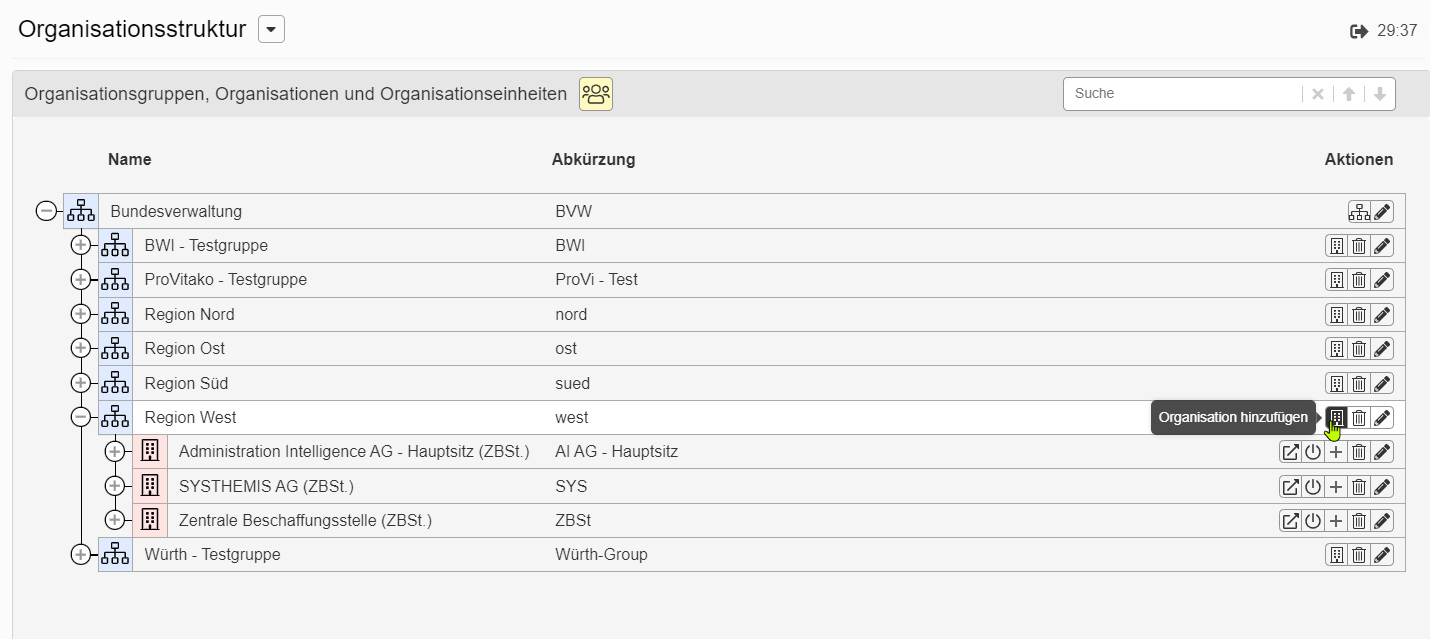Jump to next search result arrow
Image resolution: width=1430 pixels, height=639 pixels.
[1380, 94]
